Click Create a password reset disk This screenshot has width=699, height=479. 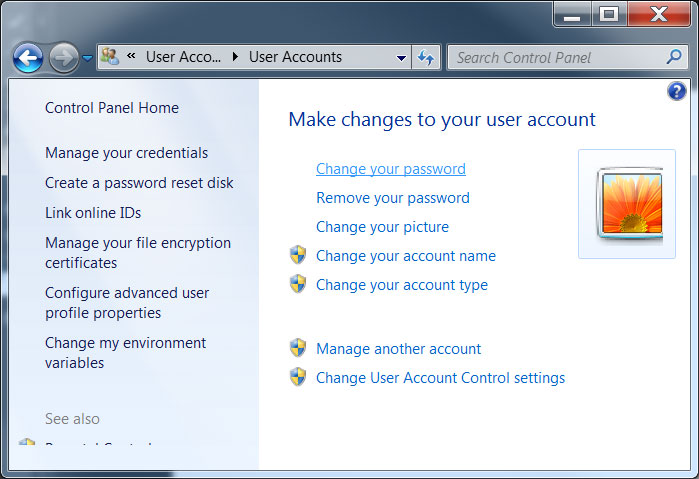[139, 183]
